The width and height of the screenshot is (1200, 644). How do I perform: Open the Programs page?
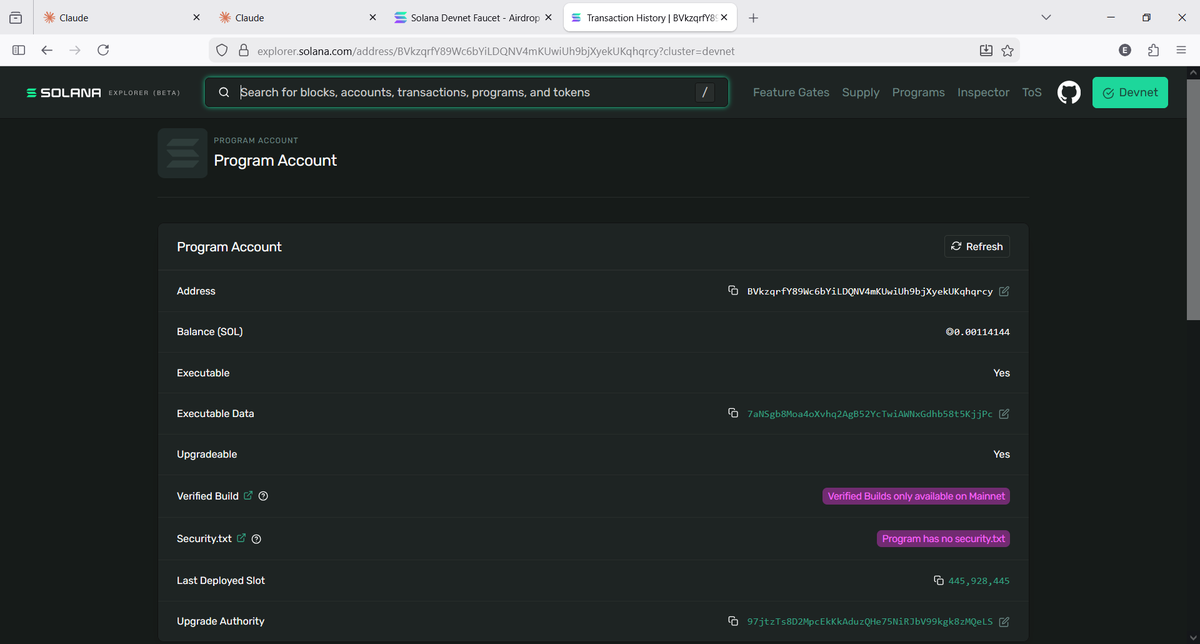click(x=918, y=92)
